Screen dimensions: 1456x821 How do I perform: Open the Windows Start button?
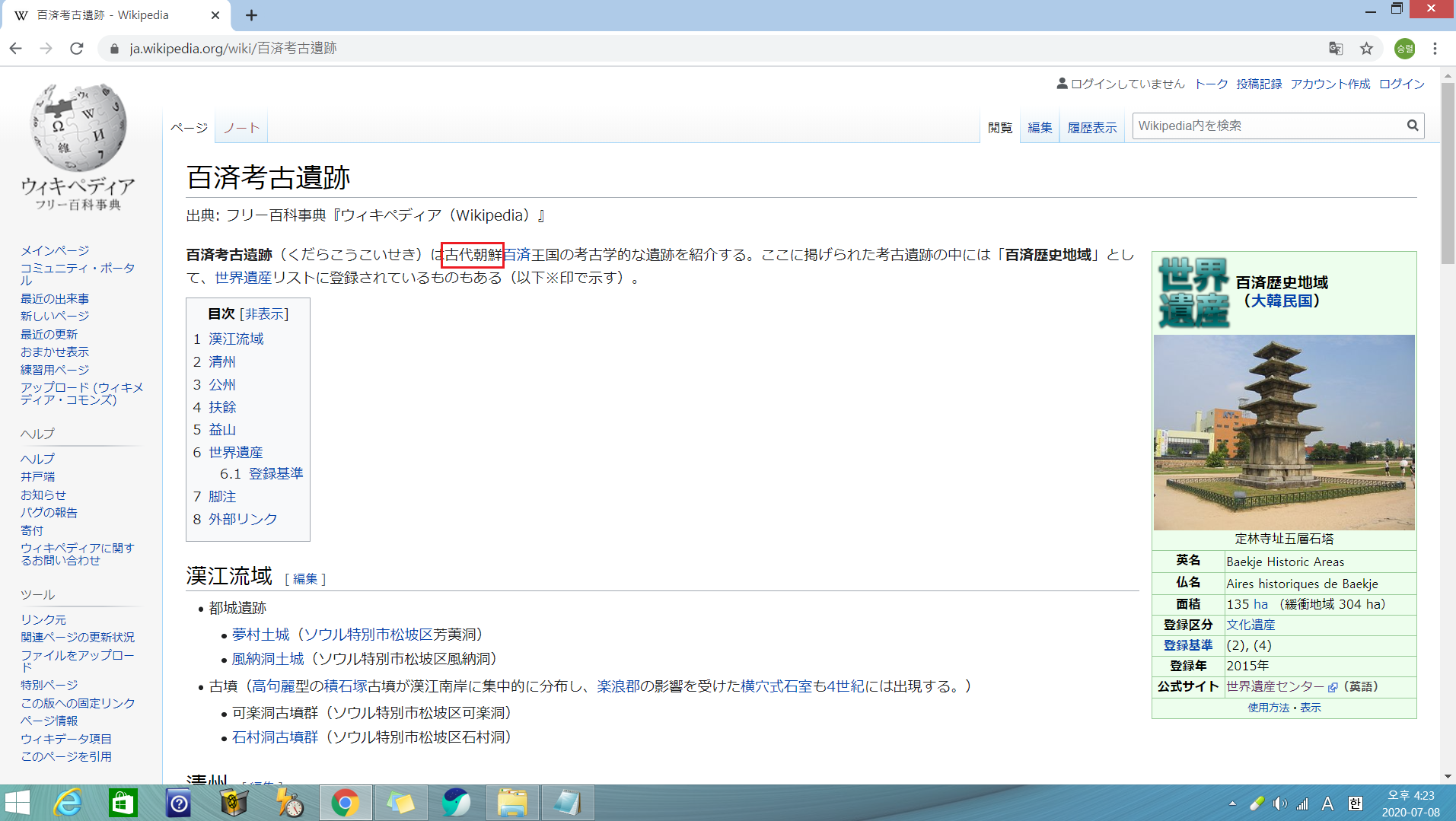tap(17, 803)
